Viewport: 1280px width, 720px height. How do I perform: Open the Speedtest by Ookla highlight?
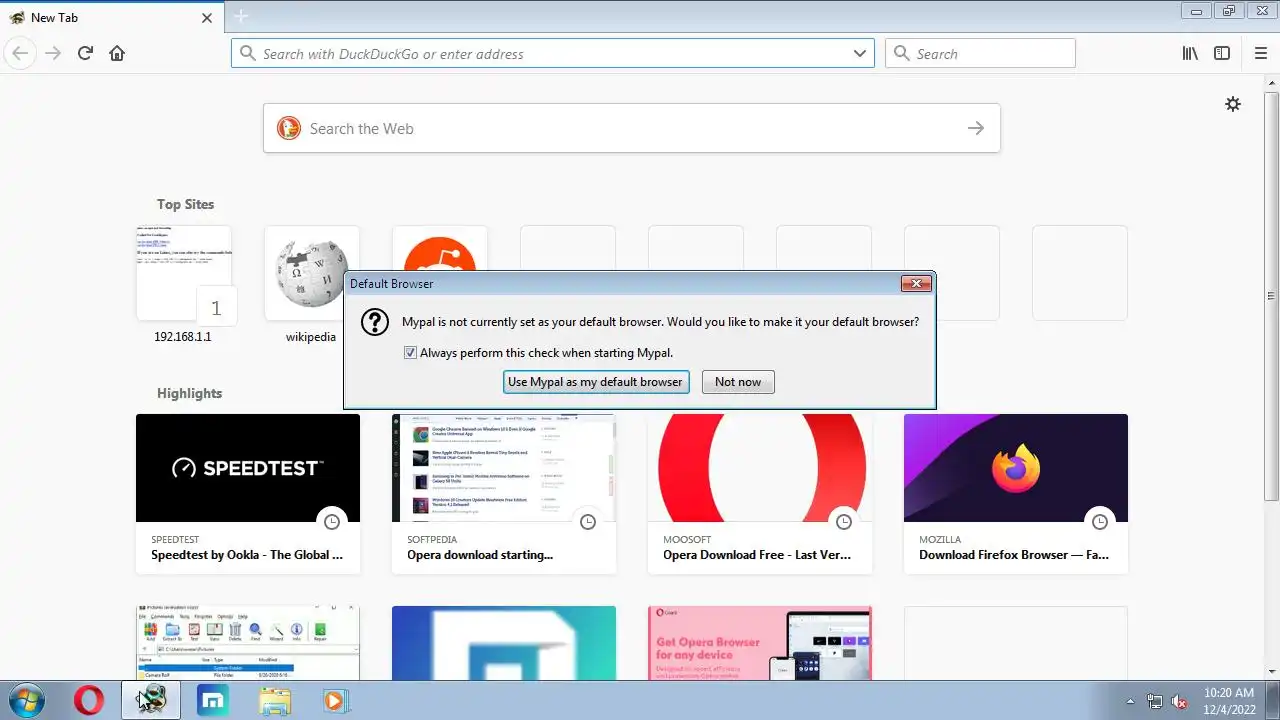click(x=248, y=494)
